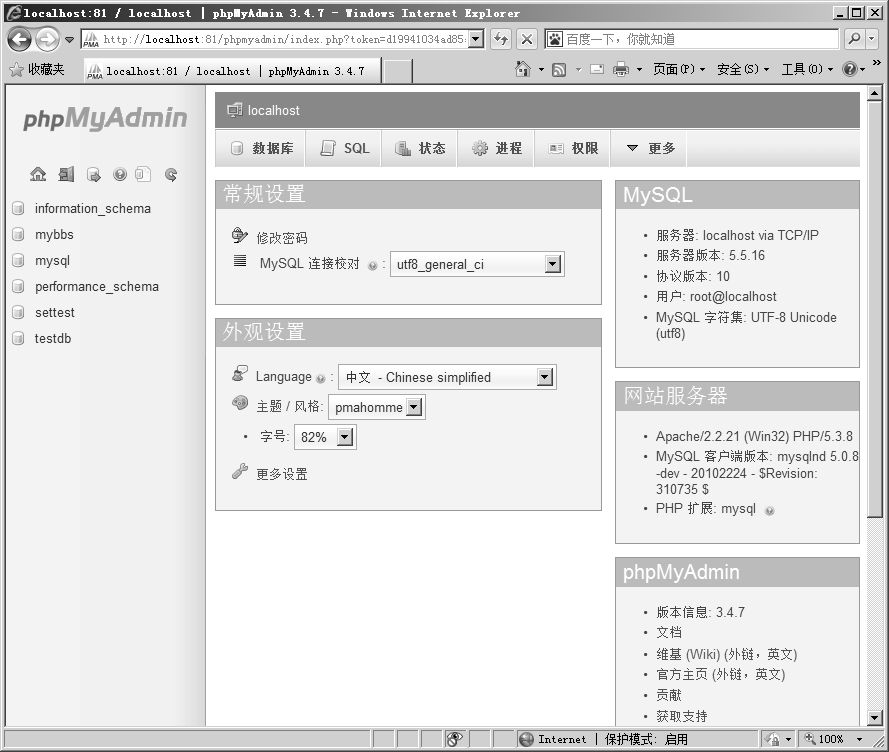Click the Refresh icon beside the address bar
This screenshot has width=889, height=752.
501,39
